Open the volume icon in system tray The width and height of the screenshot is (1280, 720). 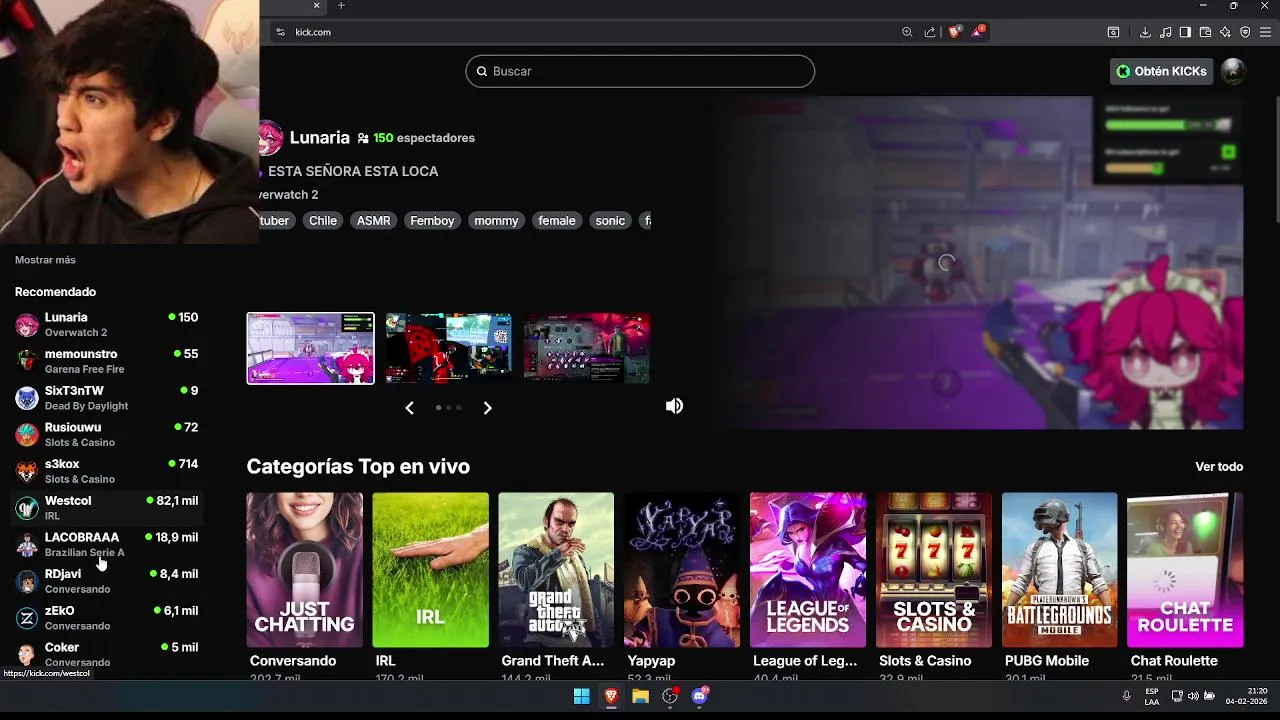click(1193, 696)
